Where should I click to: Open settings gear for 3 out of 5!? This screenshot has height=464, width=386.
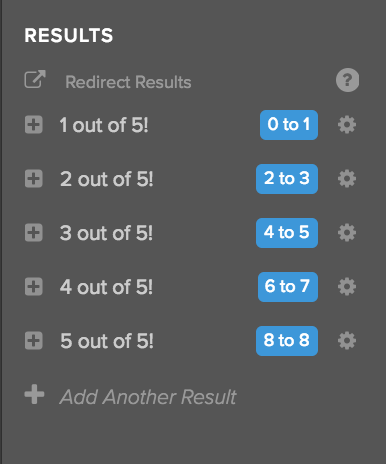[347, 233]
